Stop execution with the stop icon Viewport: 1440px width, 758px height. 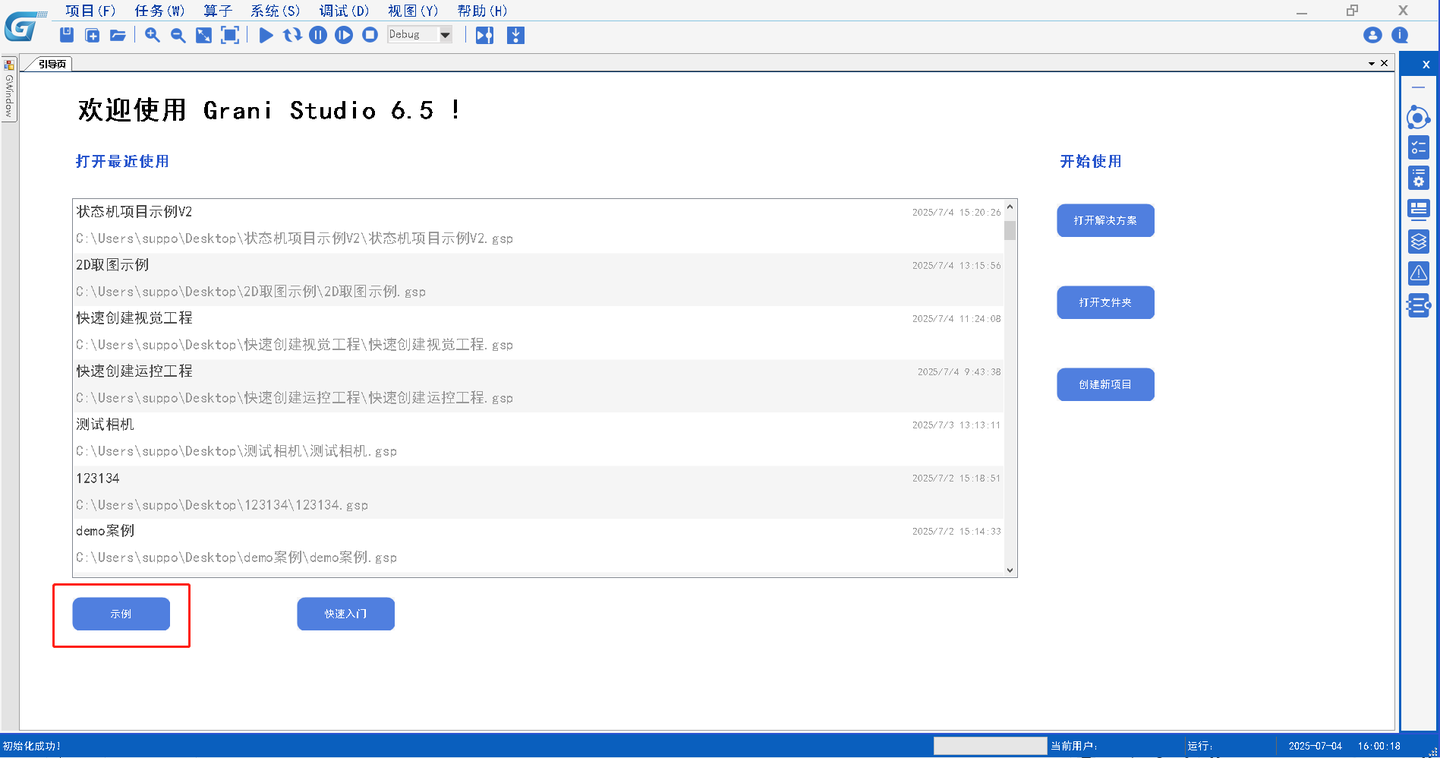tap(370, 35)
